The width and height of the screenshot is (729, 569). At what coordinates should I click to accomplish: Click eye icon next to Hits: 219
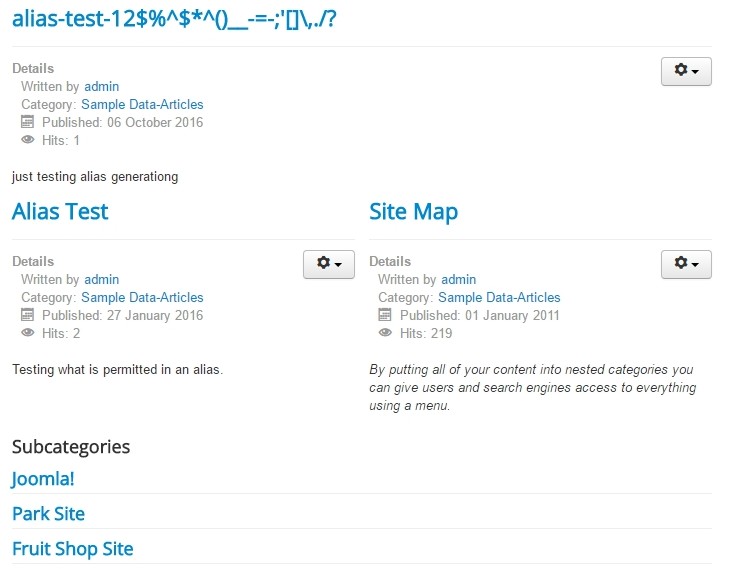point(385,332)
